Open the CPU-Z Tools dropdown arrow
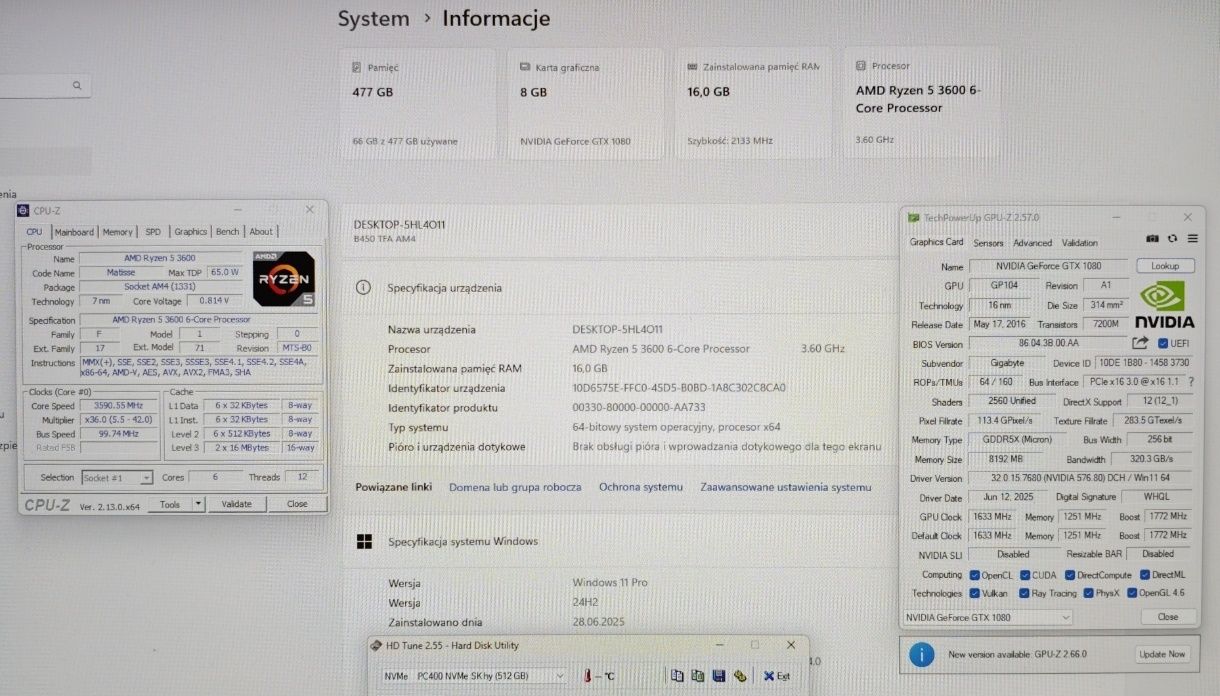1220x696 pixels. [x=199, y=504]
